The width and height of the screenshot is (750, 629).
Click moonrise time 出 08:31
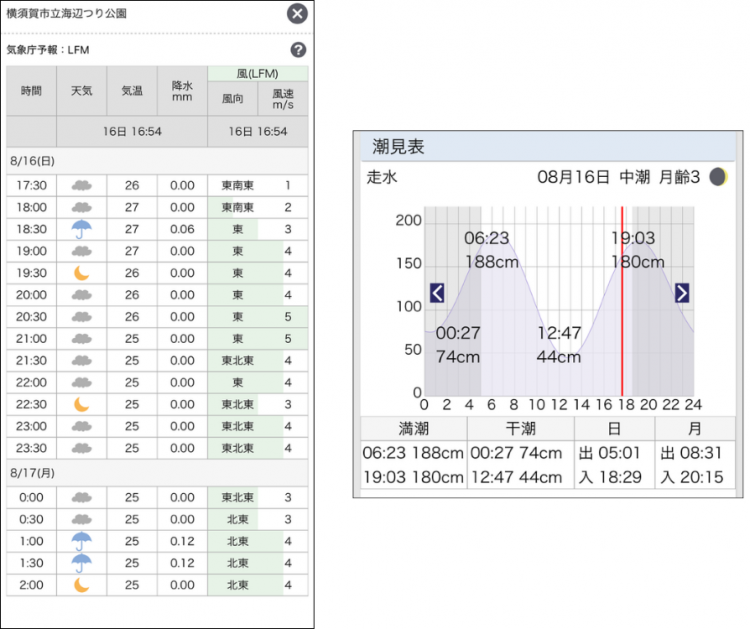[x=691, y=452]
